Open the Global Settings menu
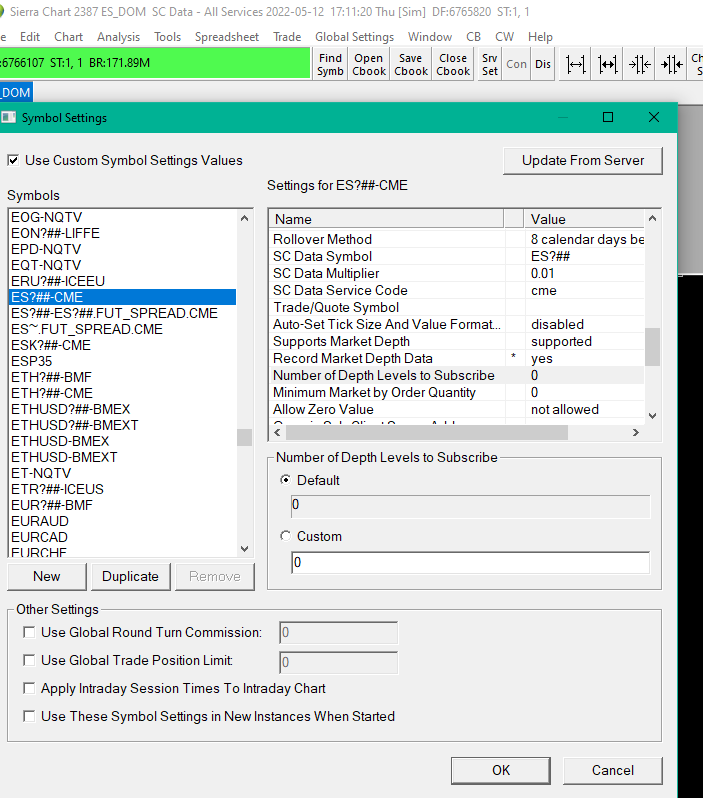Image resolution: width=703 pixels, height=798 pixels. (354, 37)
